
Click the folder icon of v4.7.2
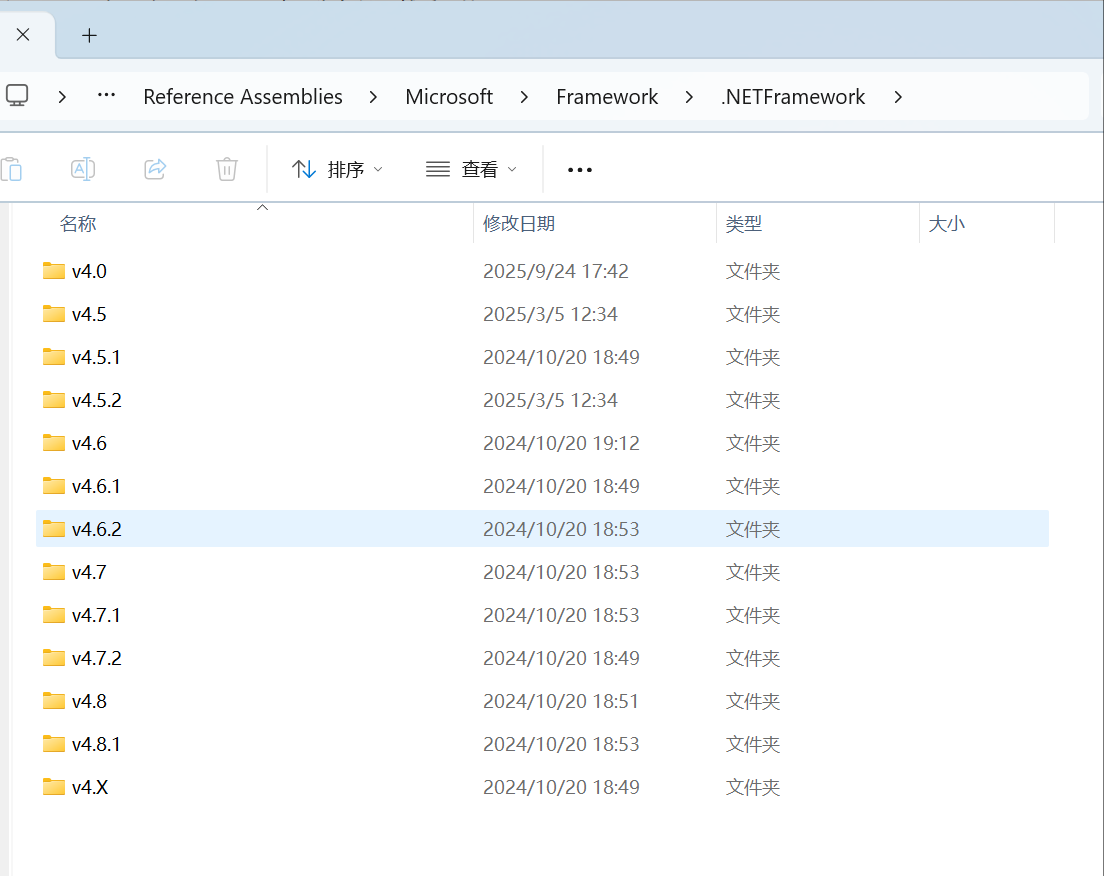coord(54,657)
